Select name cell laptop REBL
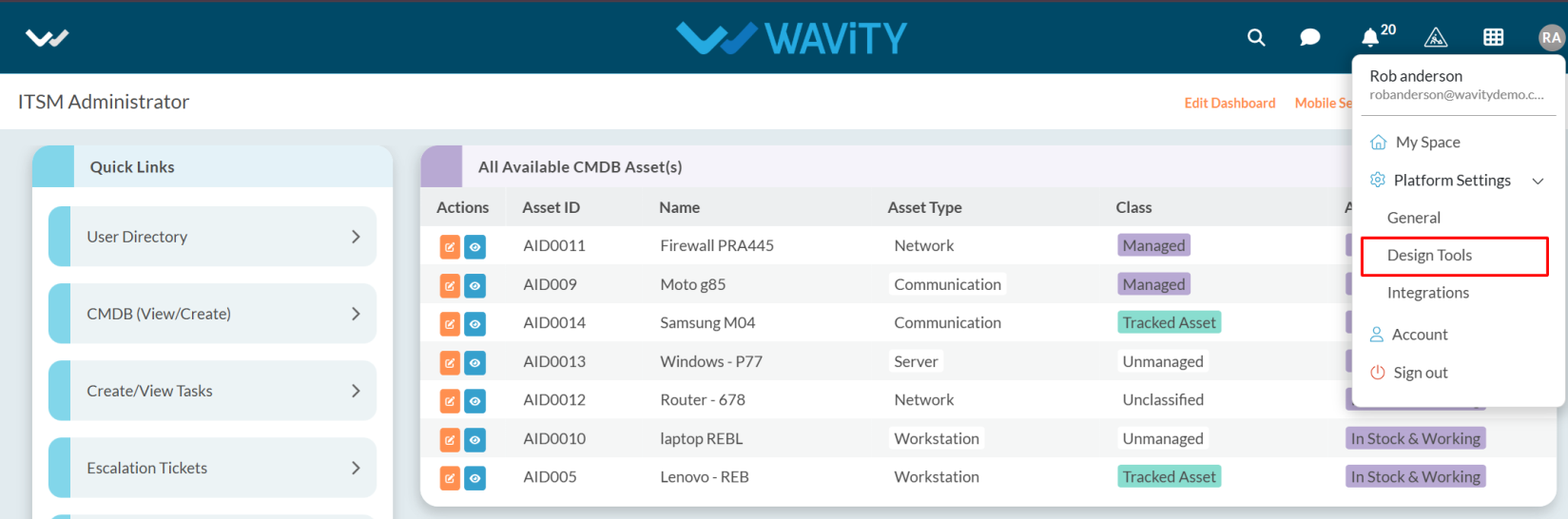The height and width of the screenshot is (519, 1568). (702, 438)
